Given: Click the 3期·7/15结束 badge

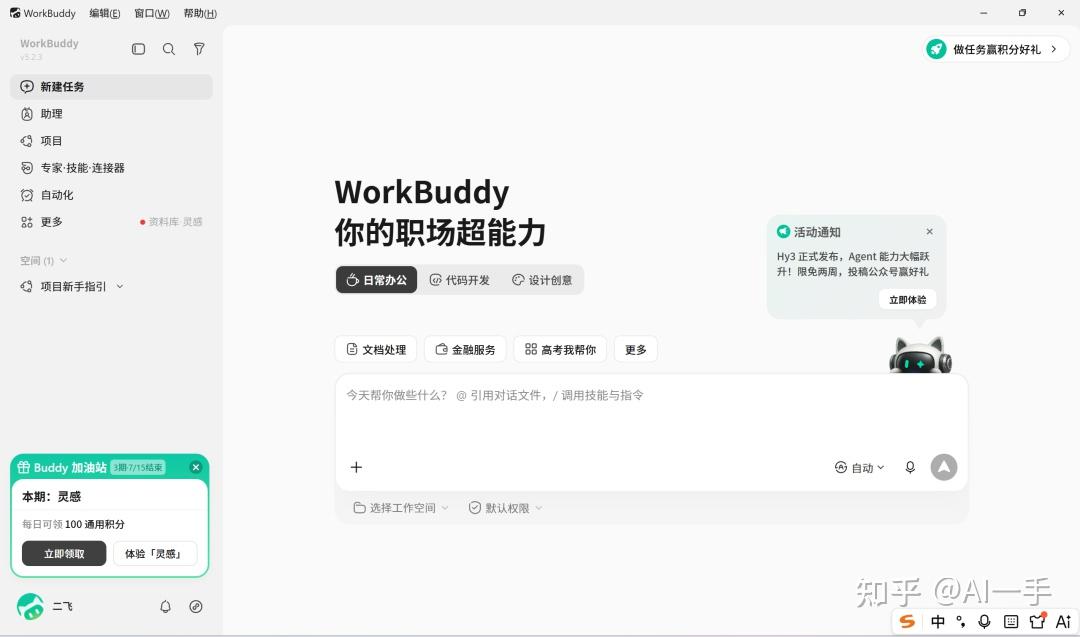Looking at the screenshot, I should (x=138, y=468).
